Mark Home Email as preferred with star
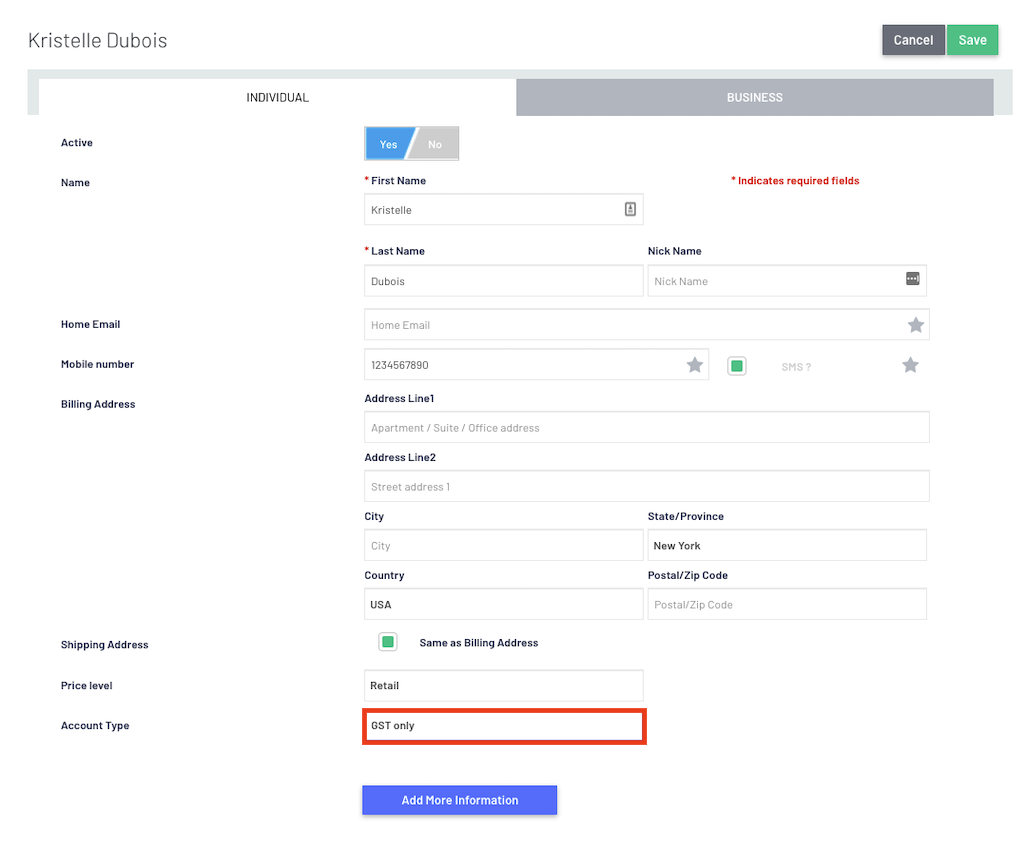1016x845 pixels. (916, 325)
